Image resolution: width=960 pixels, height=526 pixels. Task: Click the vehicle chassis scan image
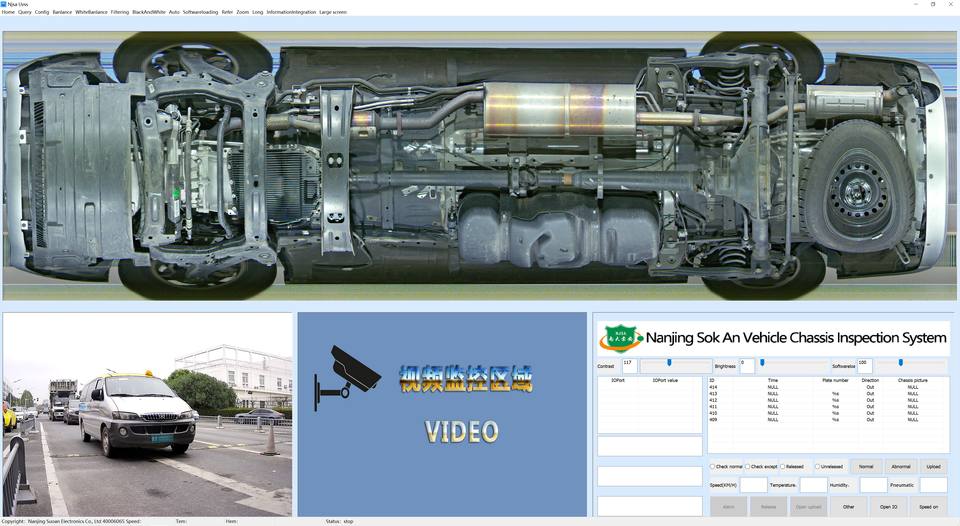click(479, 165)
